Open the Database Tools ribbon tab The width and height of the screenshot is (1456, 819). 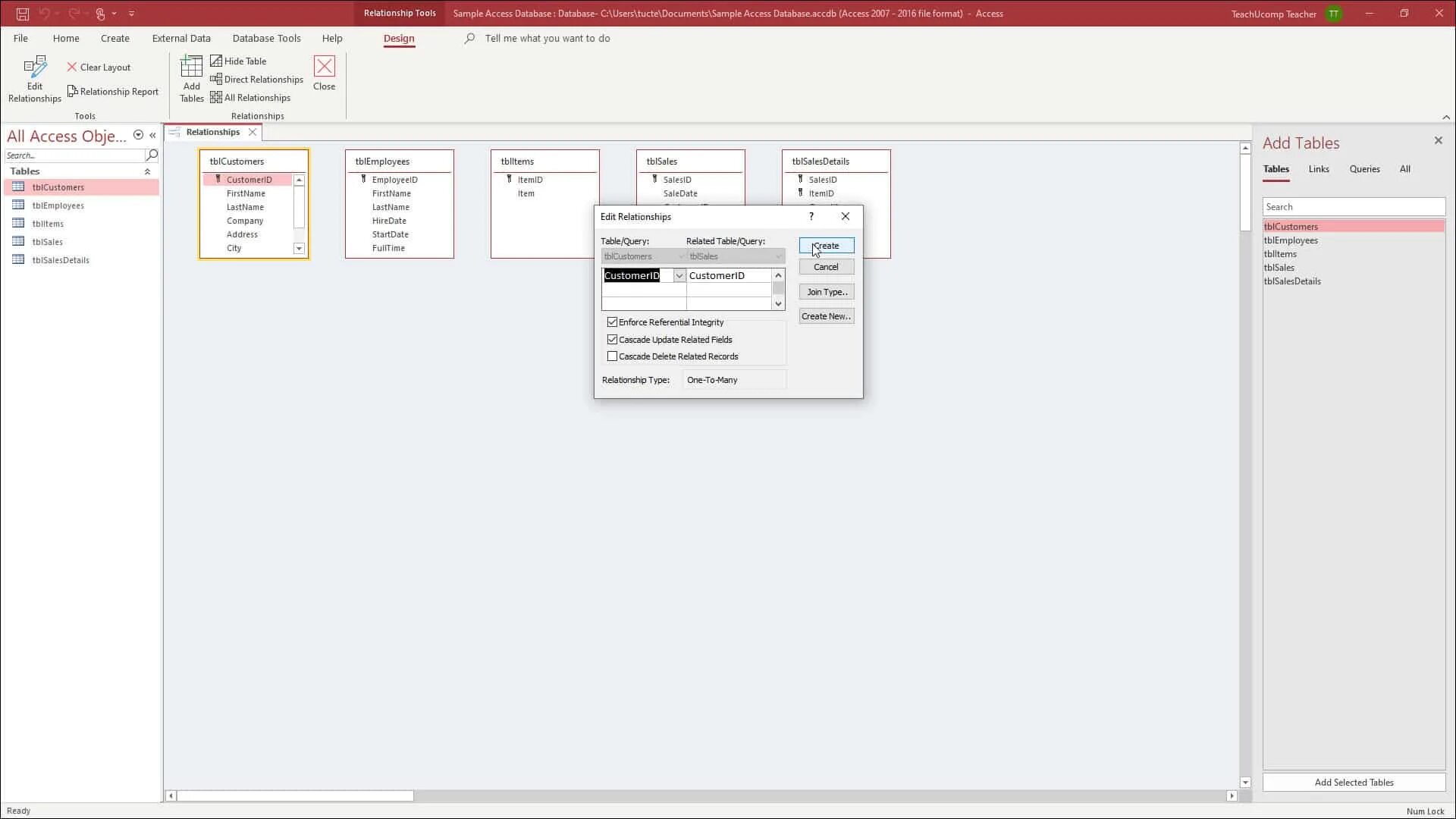tap(266, 38)
